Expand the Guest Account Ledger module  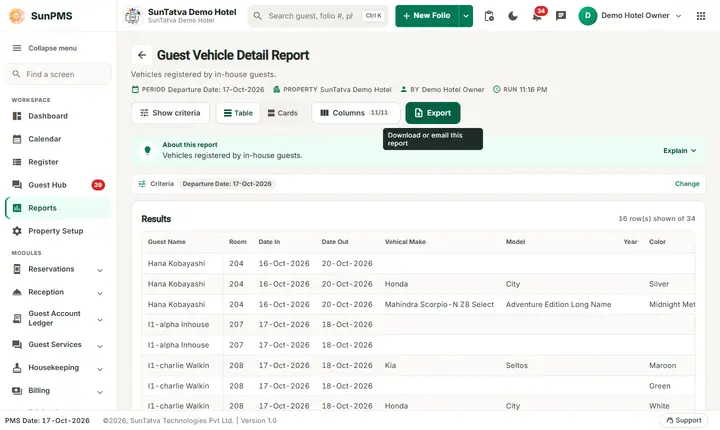pyautogui.click(x=58, y=318)
